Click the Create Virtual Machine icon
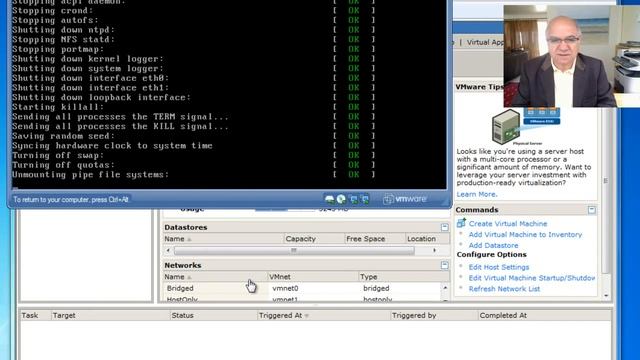The width and height of the screenshot is (640, 360). [461, 223]
